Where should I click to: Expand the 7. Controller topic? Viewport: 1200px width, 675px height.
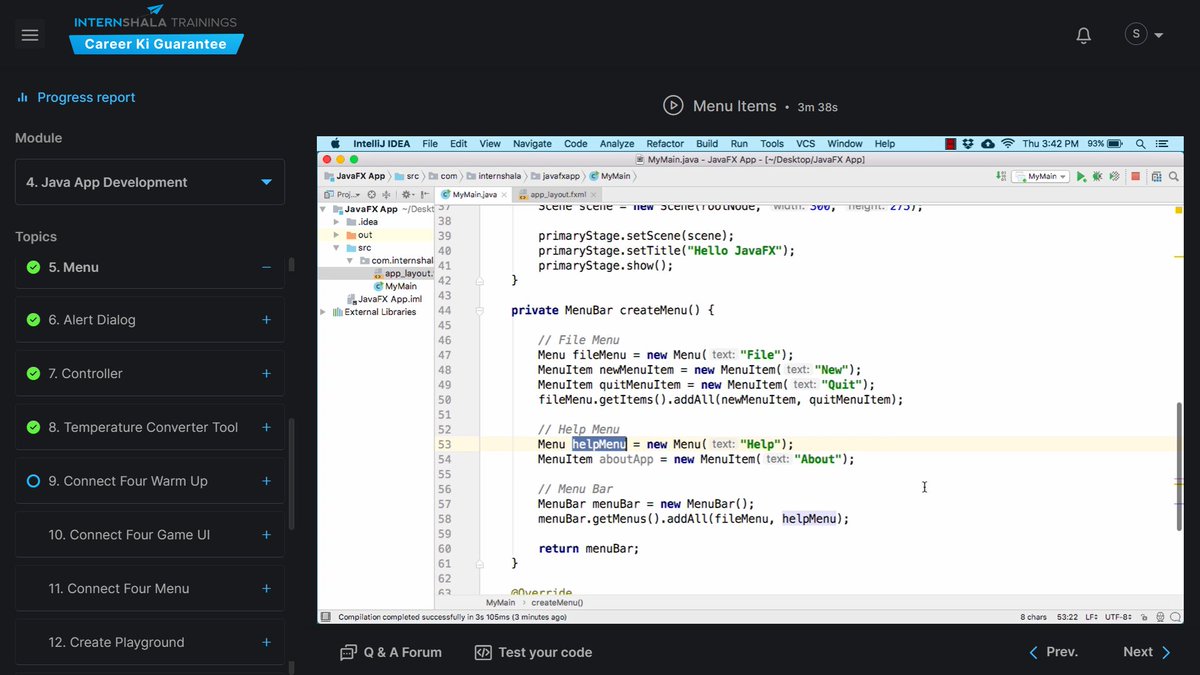(x=266, y=373)
